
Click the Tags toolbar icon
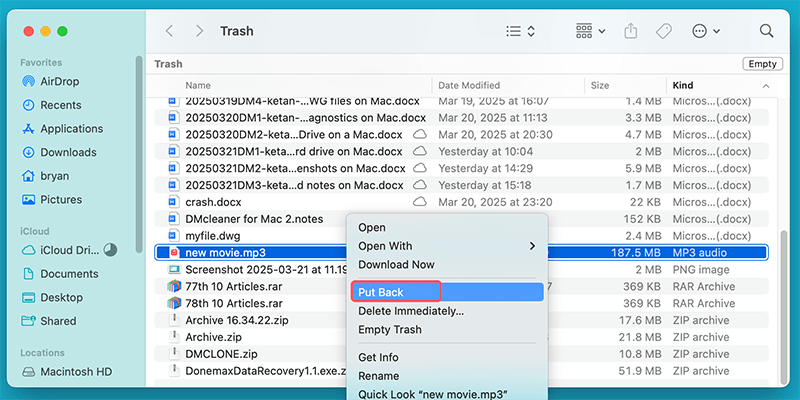point(663,31)
